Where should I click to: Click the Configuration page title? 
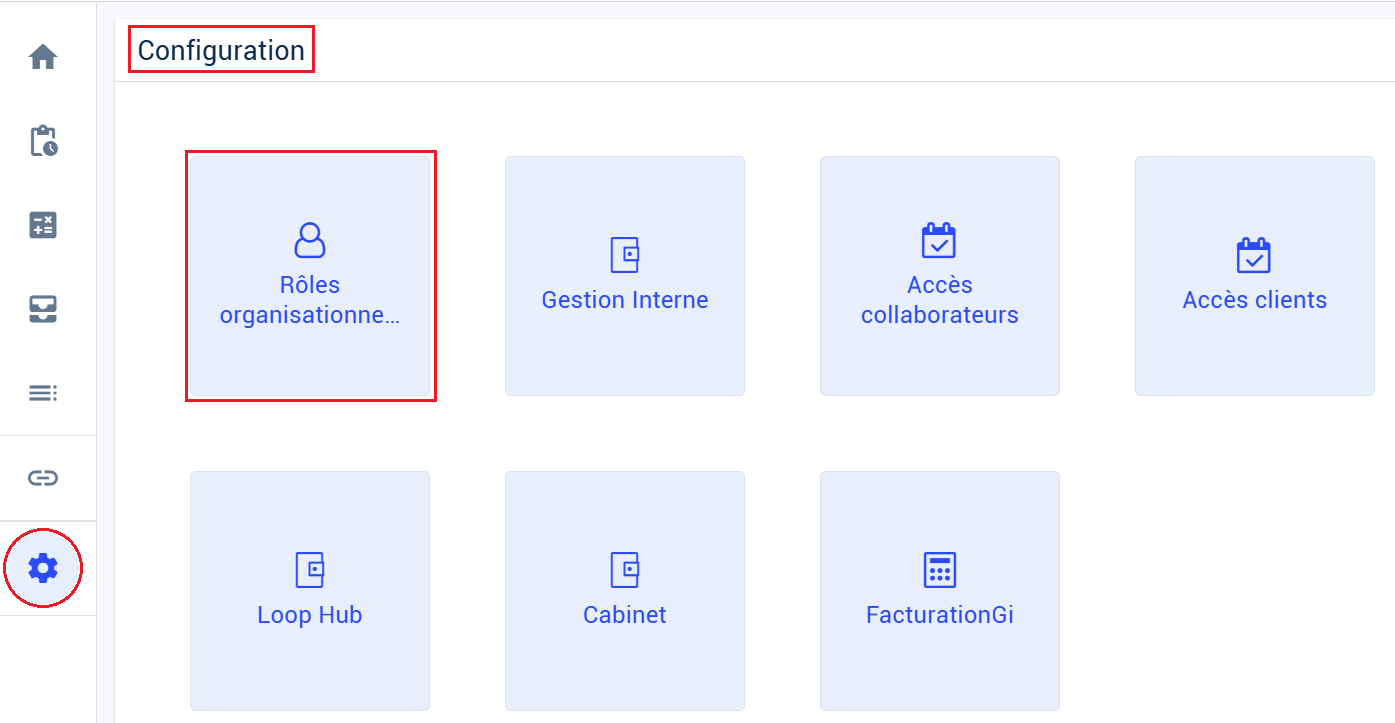tap(221, 50)
